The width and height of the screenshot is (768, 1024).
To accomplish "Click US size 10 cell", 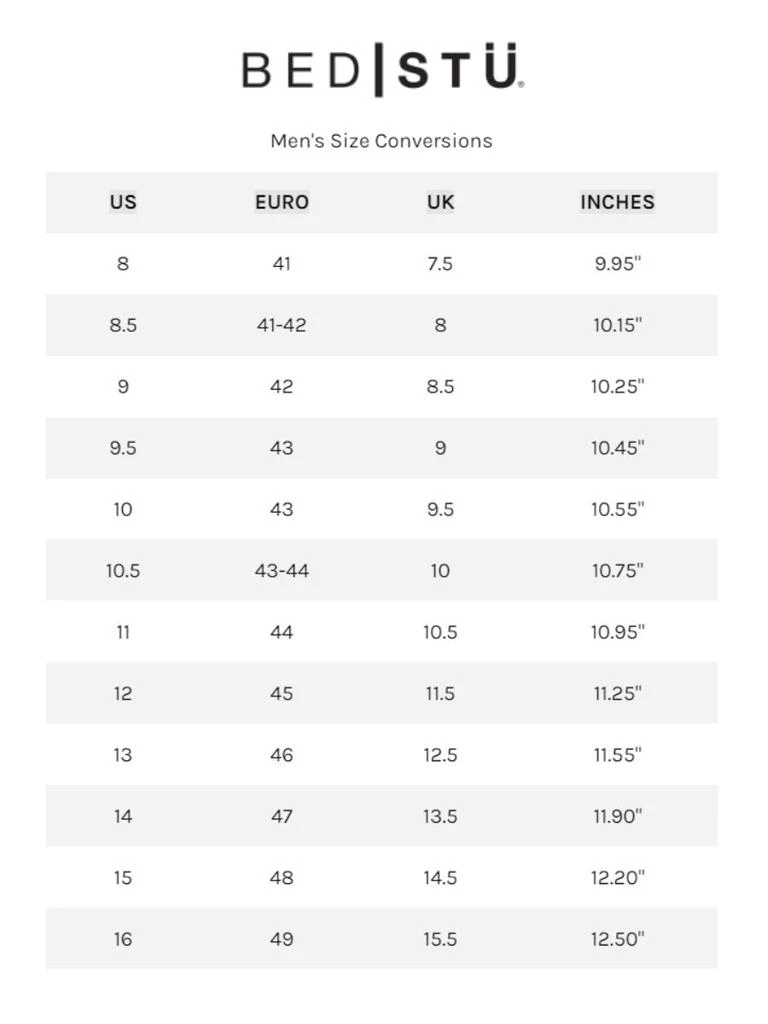I will tap(123, 509).
